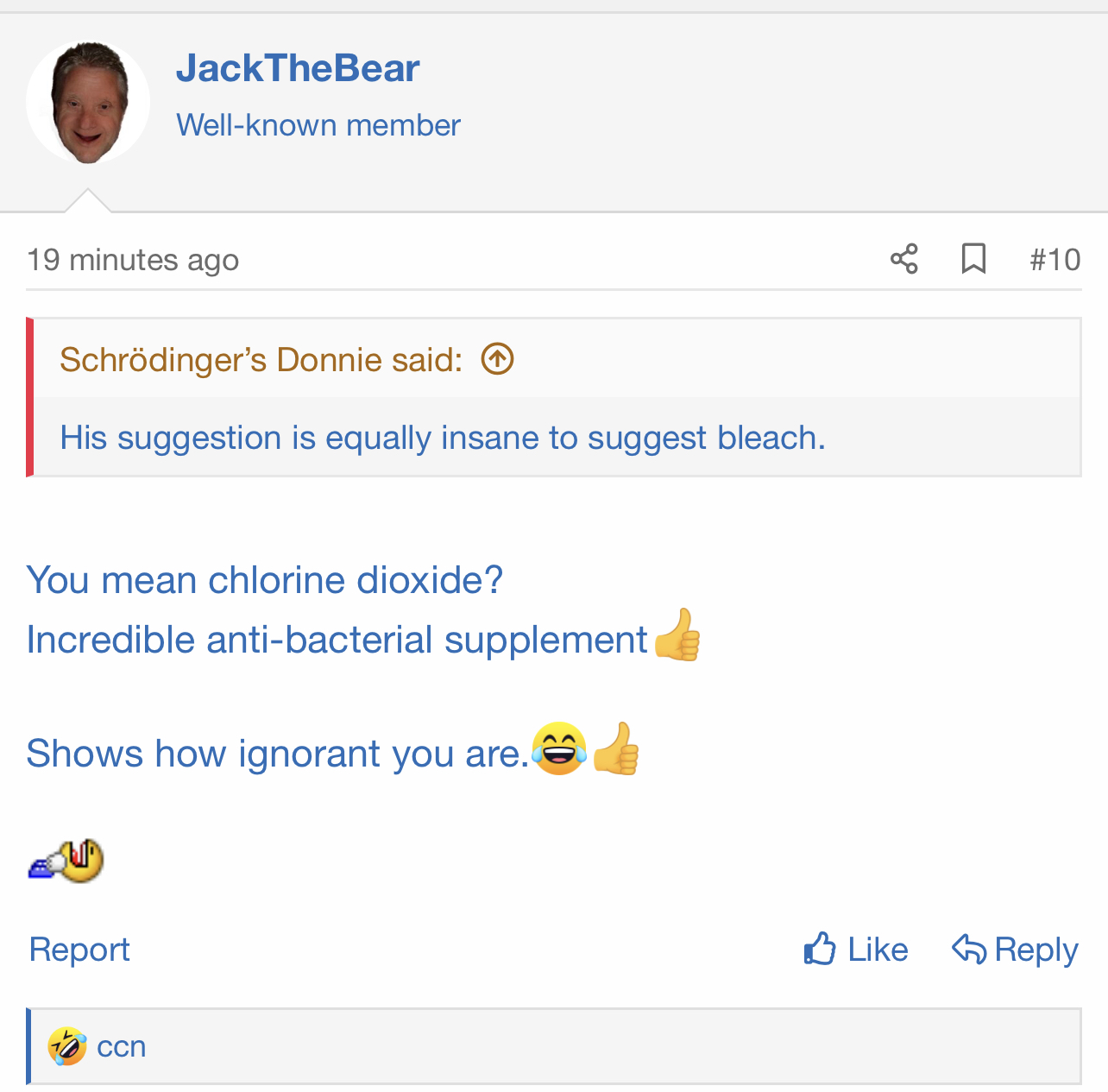Expand the quoted 'His suggestion' text

click(442, 438)
